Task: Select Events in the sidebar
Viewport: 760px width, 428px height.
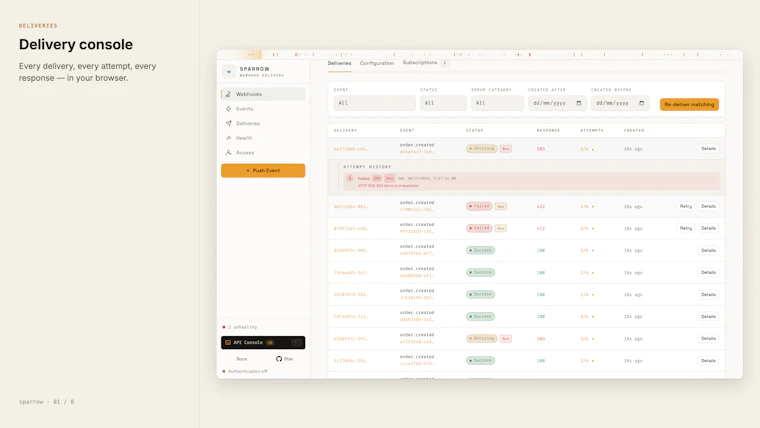Action: 263,109
